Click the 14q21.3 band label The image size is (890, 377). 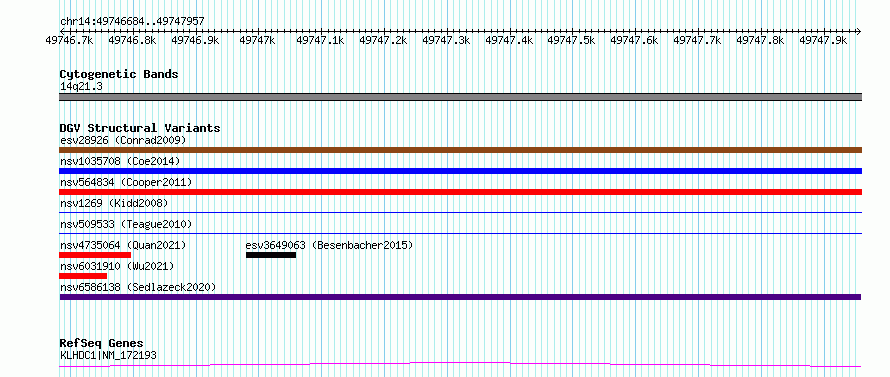point(81,87)
